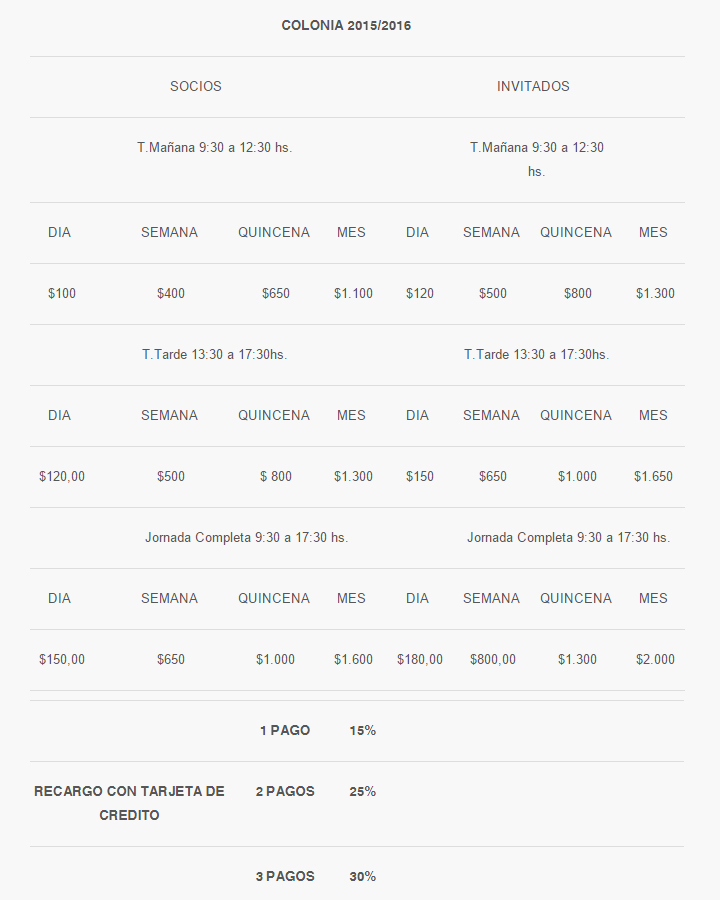
Task: Select the $2.000 full-day month price
Action: coord(655,660)
